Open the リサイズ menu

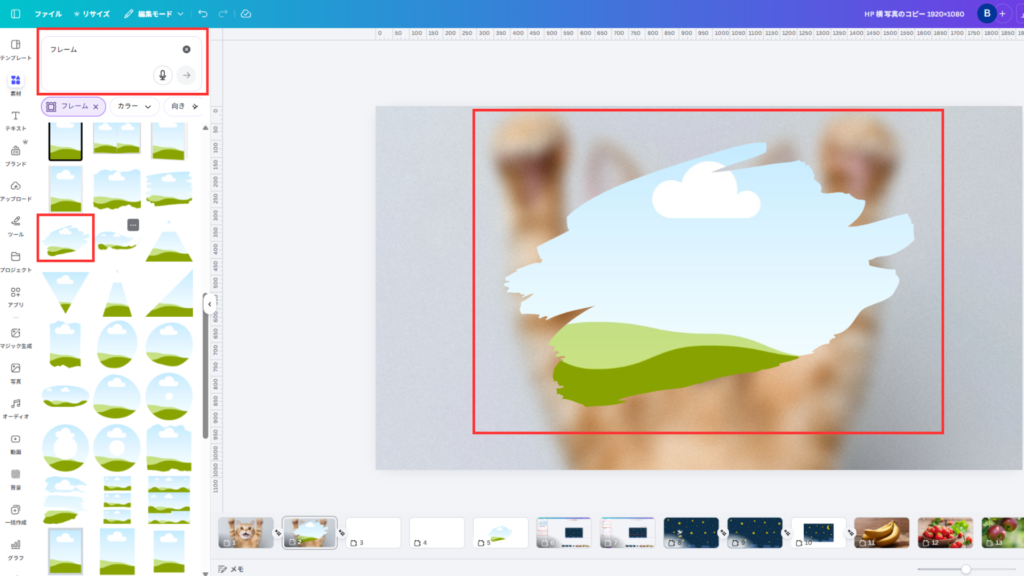click(x=92, y=14)
